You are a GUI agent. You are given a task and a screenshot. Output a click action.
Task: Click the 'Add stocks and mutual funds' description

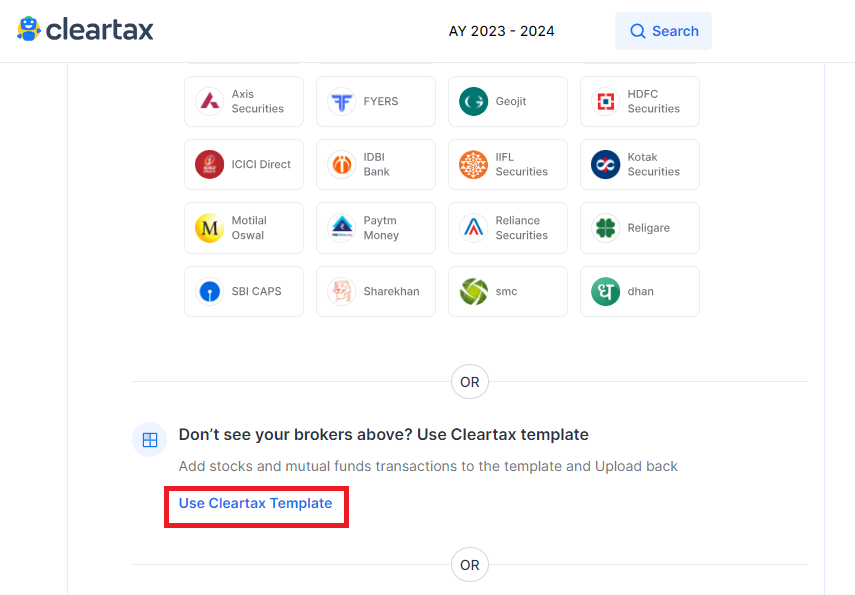pos(428,466)
